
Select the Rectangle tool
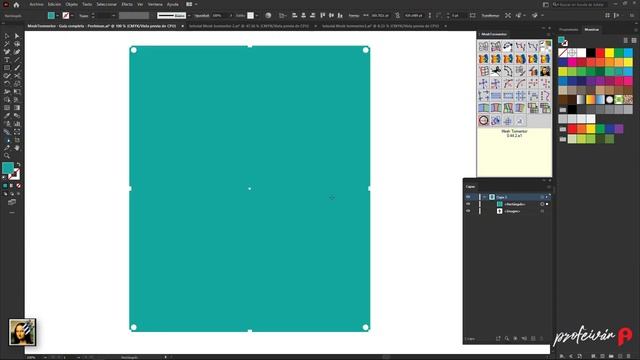pos(7,68)
